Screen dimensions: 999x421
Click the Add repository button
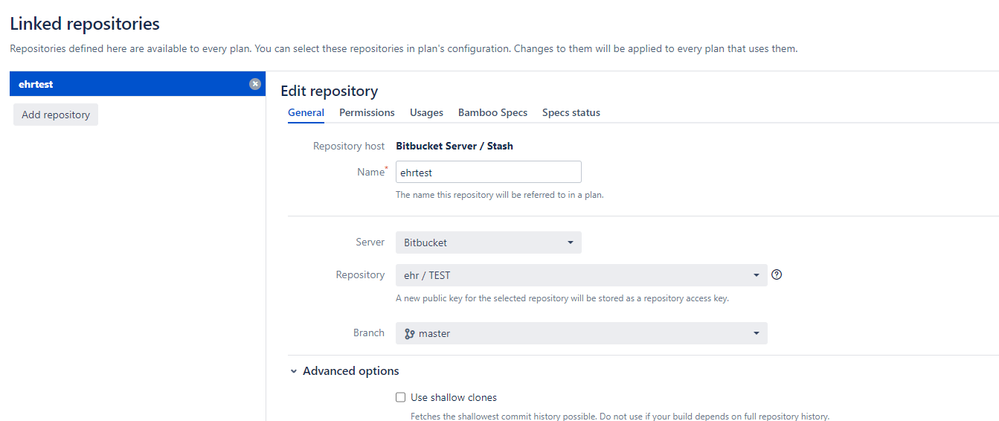(x=55, y=115)
